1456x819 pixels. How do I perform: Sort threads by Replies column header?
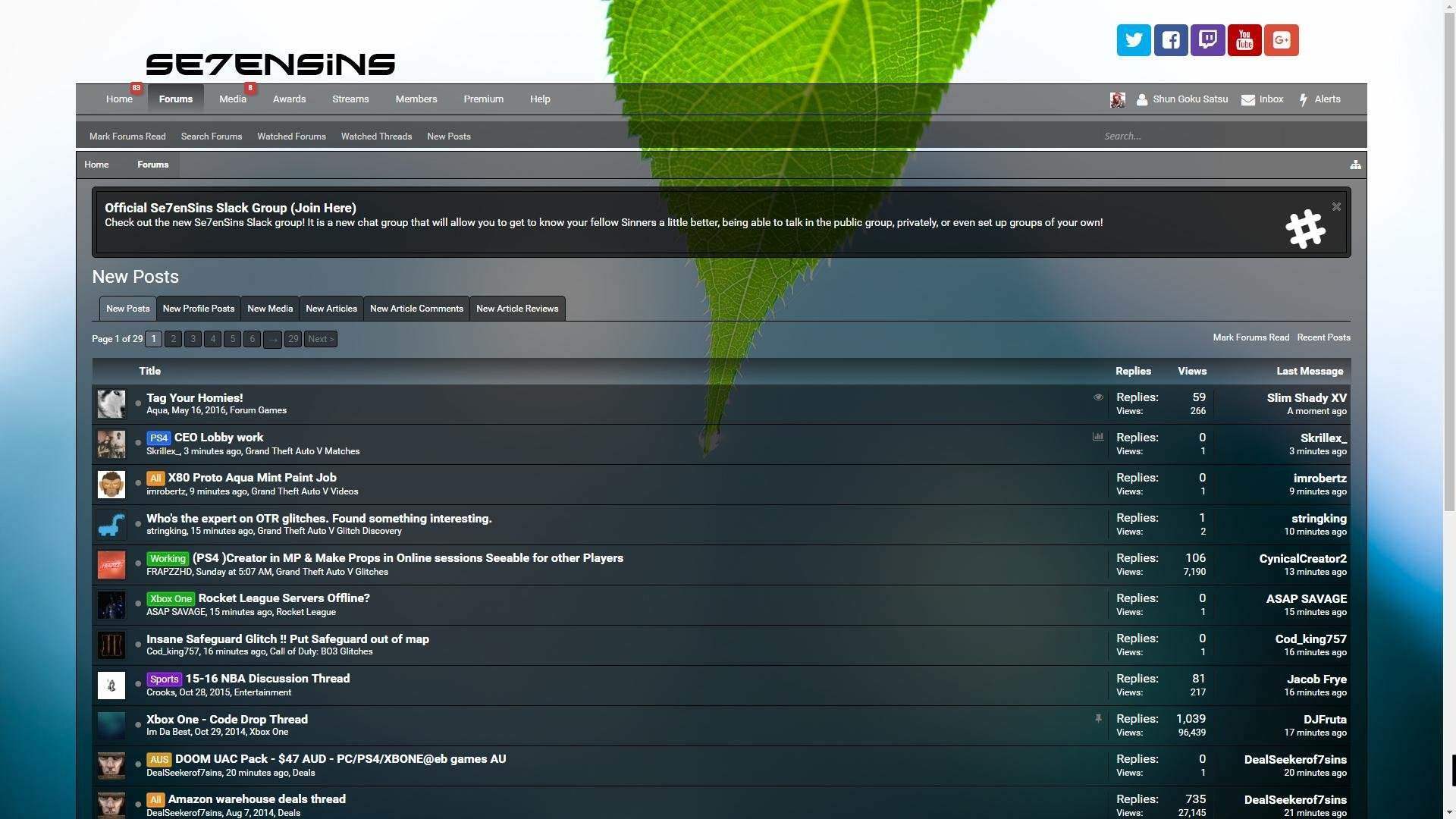click(x=1133, y=371)
